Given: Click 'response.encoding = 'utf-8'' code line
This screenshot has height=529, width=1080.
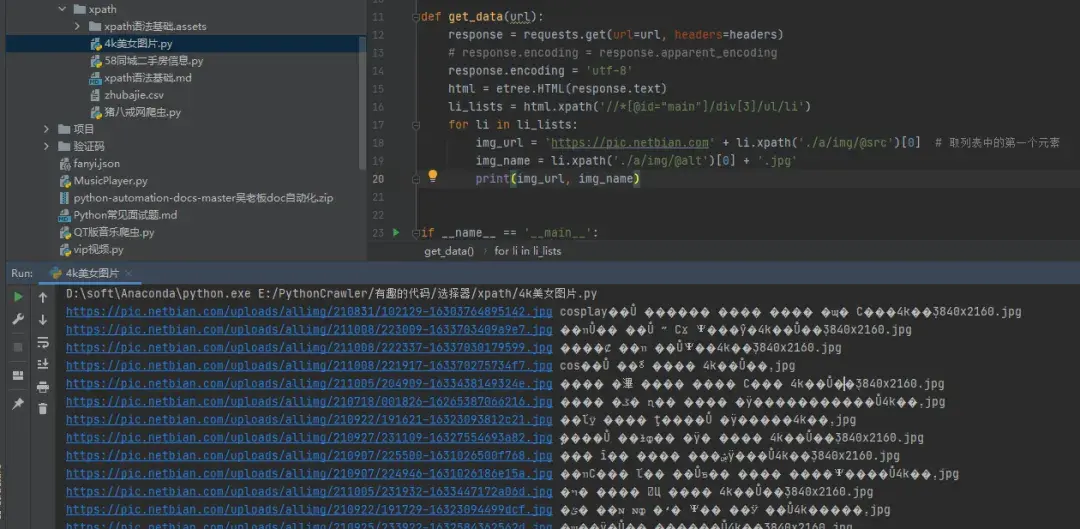Looking at the screenshot, I should click(540, 71).
